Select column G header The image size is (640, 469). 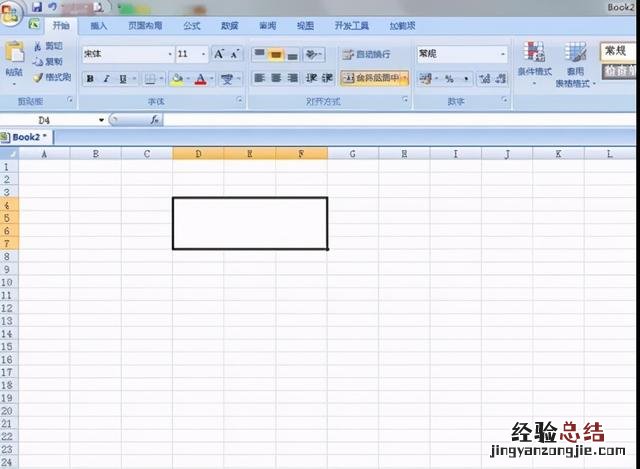[x=353, y=153]
